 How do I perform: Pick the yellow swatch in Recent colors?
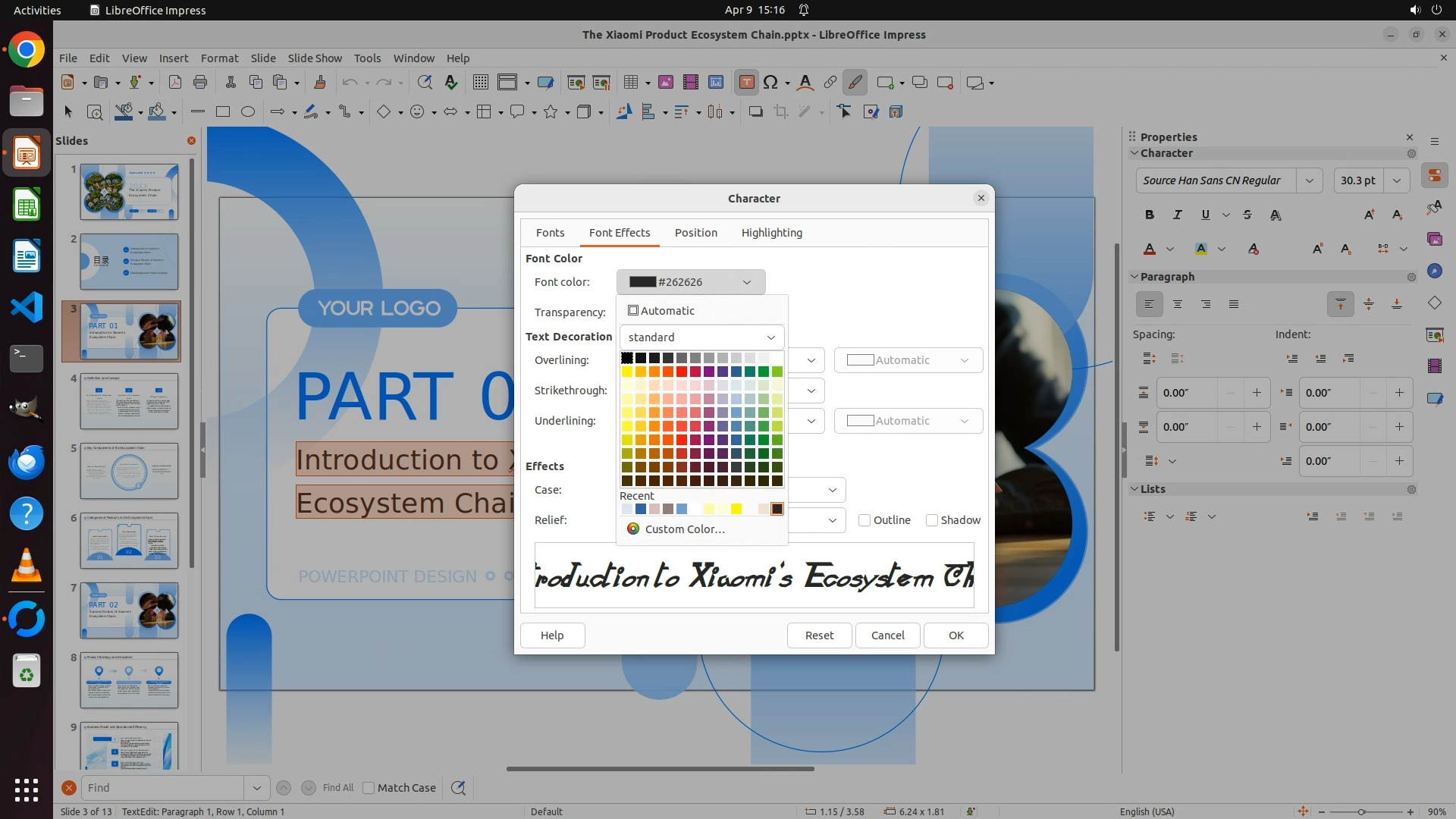click(736, 509)
